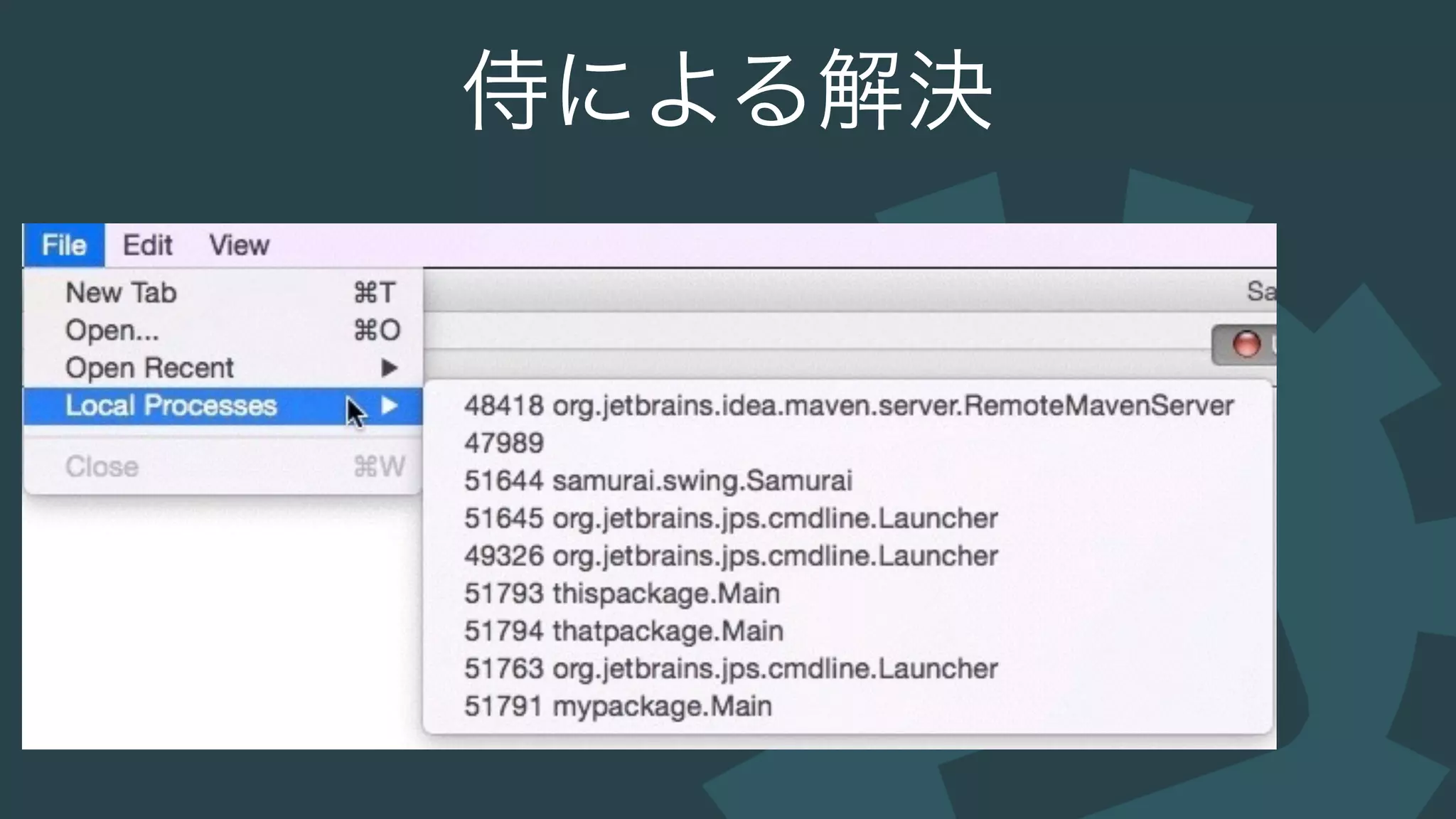Select New Tab menu entry
The height and width of the screenshot is (819, 1456).
pos(121,293)
